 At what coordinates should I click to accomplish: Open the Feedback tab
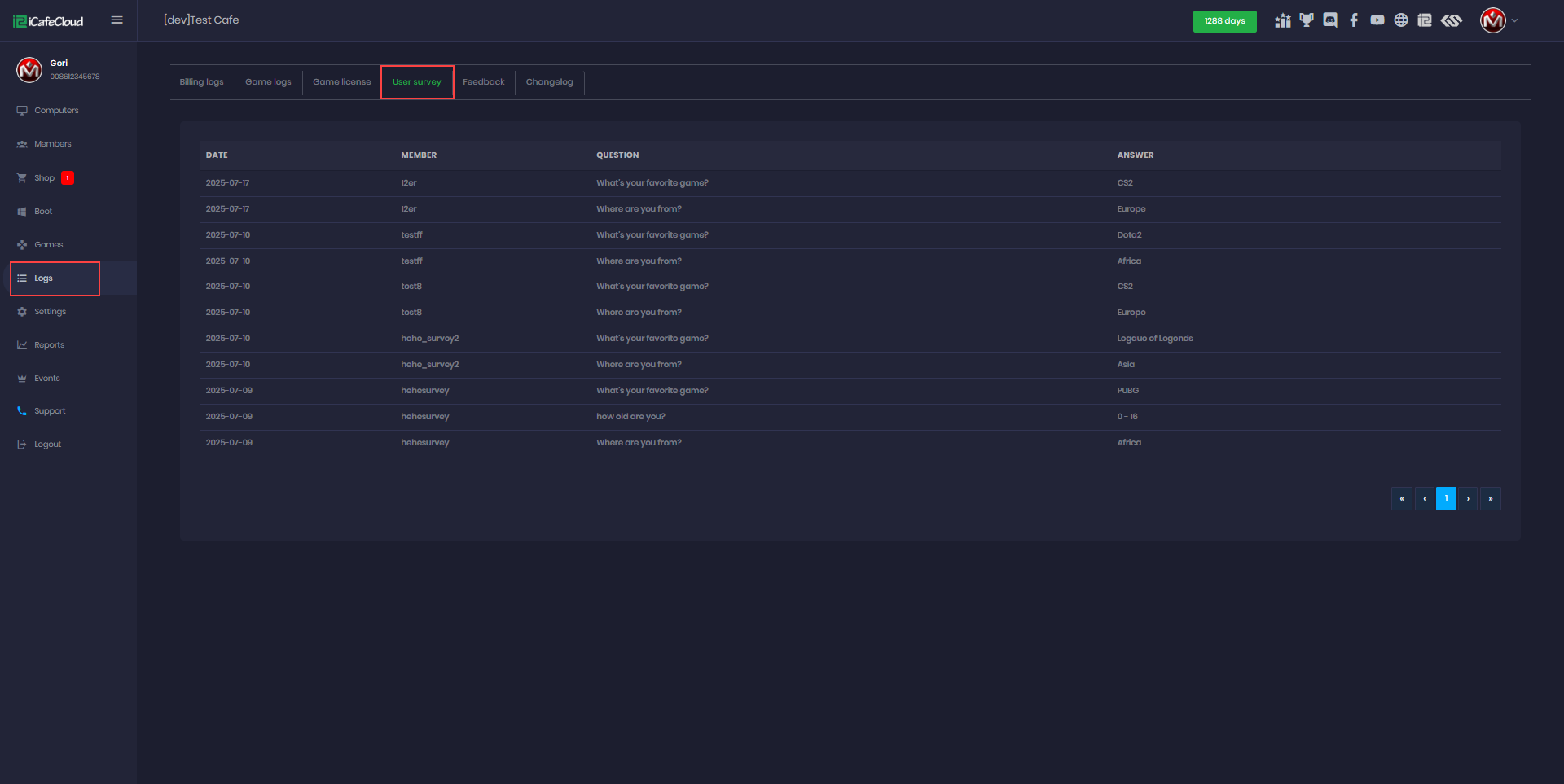click(484, 82)
